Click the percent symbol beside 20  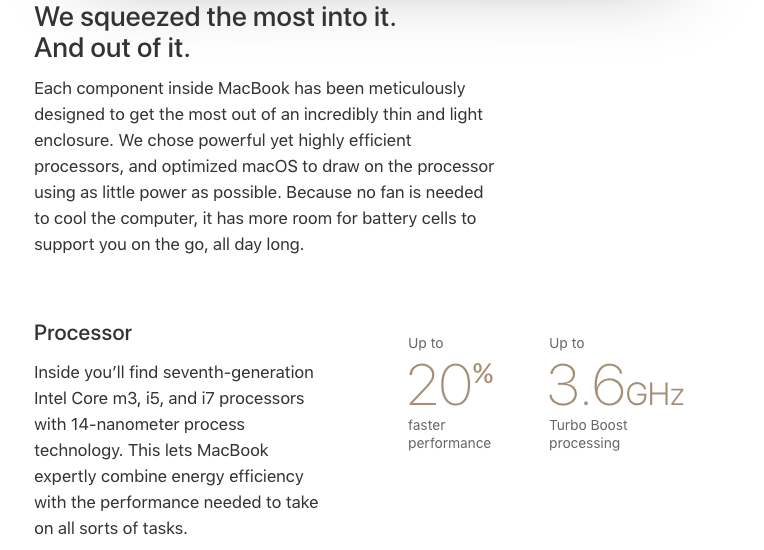(482, 374)
